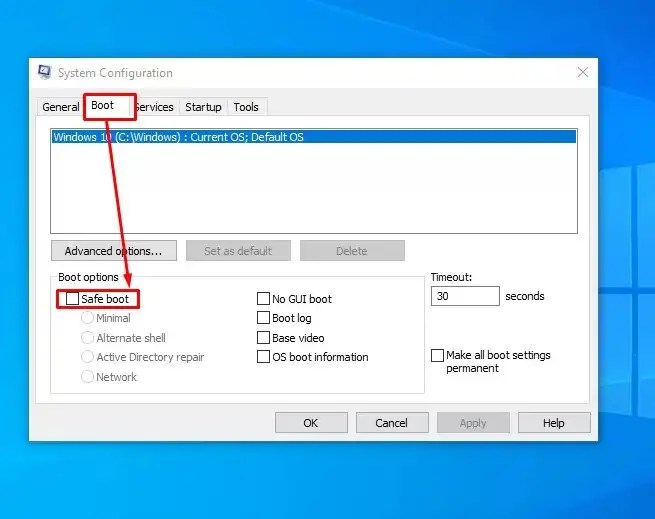Switch to the General tab
Viewport: 655px width, 519px height.
tap(61, 107)
